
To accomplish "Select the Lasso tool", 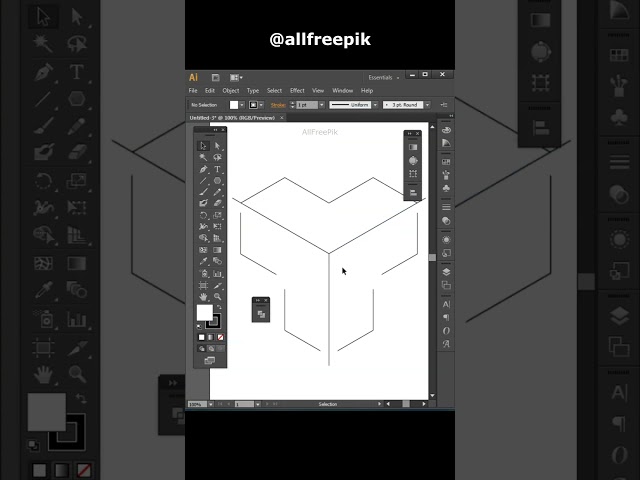I will coord(218,158).
